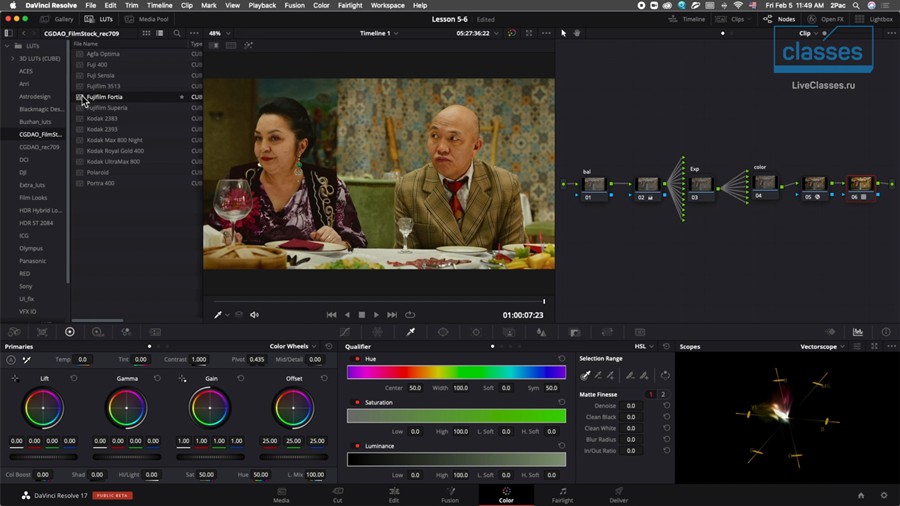900x506 pixels.
Task: Toggle the Luminance qualifier on or off
Action: click(x=358, y=446)
